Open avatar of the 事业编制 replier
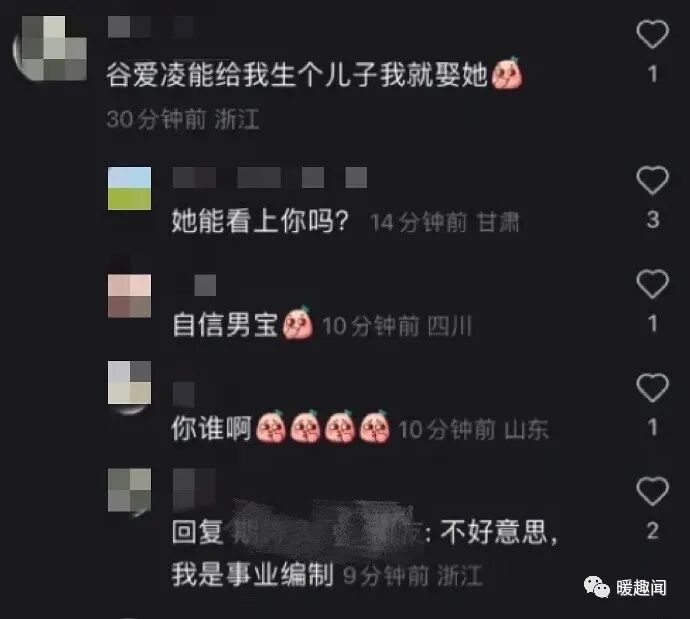 click(129, 490)
